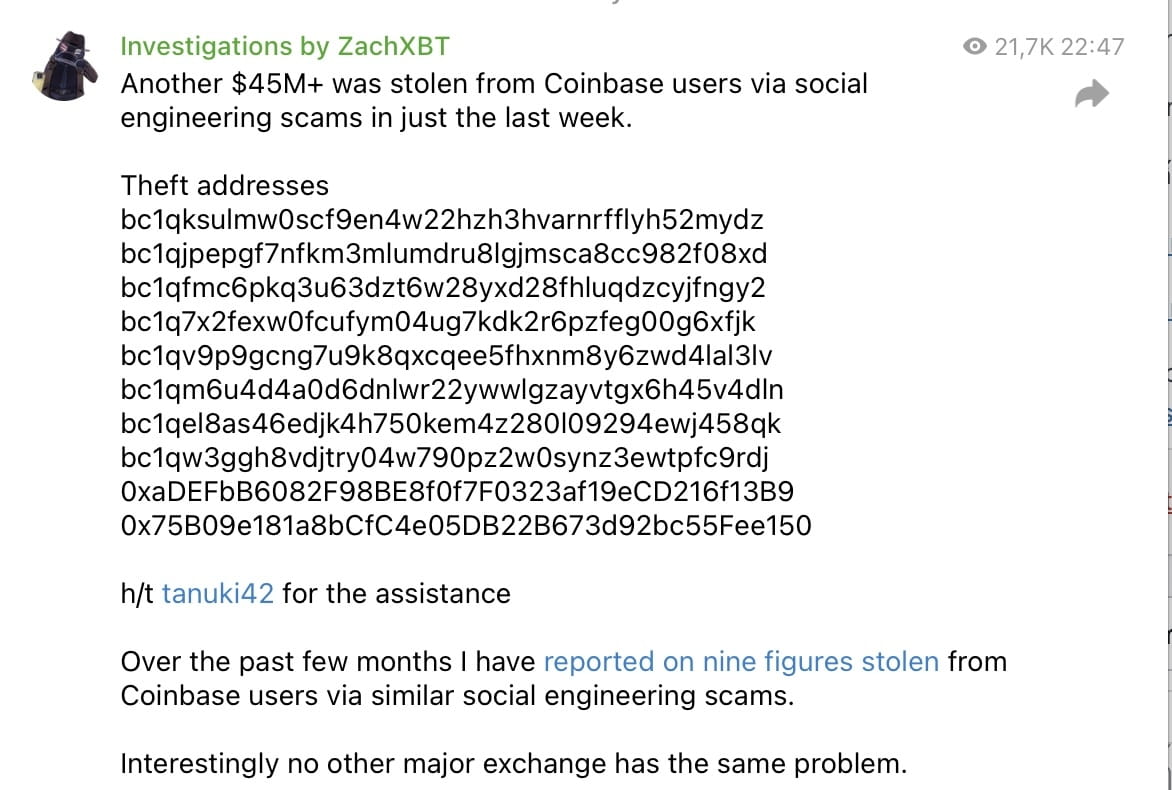Image resolution: width=1172 pixels, height=790 pixels.
Task: Click the forward arrow to share the post
Action: coord(1092,92)
